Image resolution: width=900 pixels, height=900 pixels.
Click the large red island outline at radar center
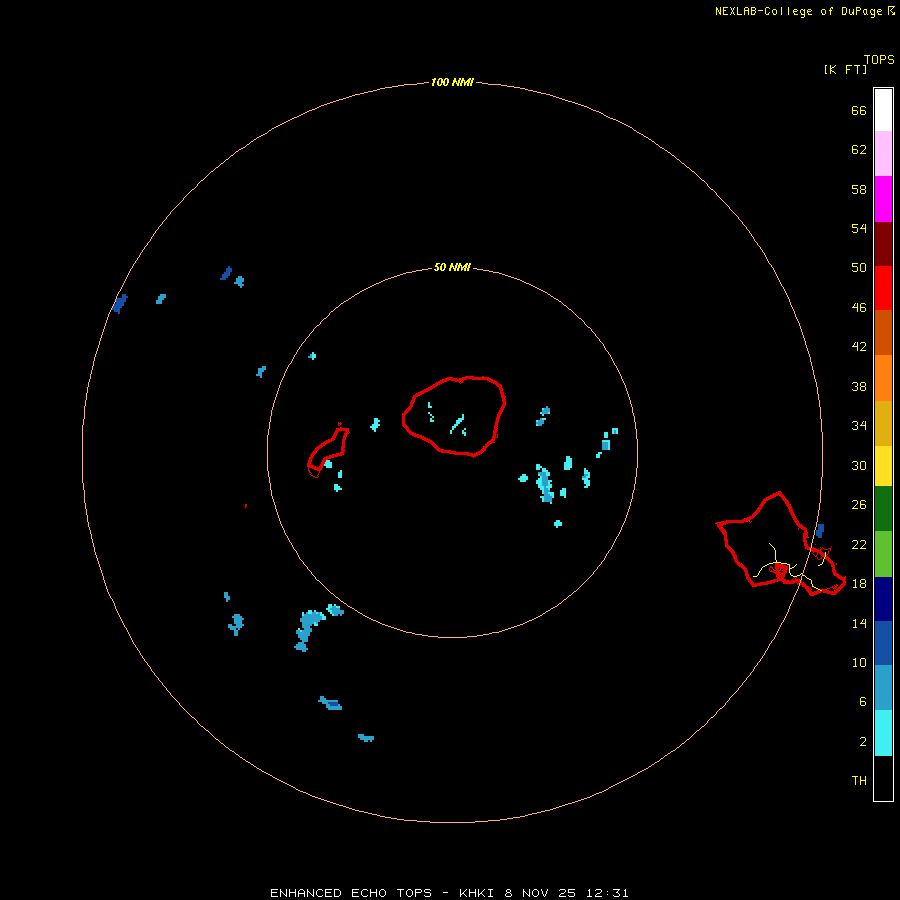[x=454, y=416]
